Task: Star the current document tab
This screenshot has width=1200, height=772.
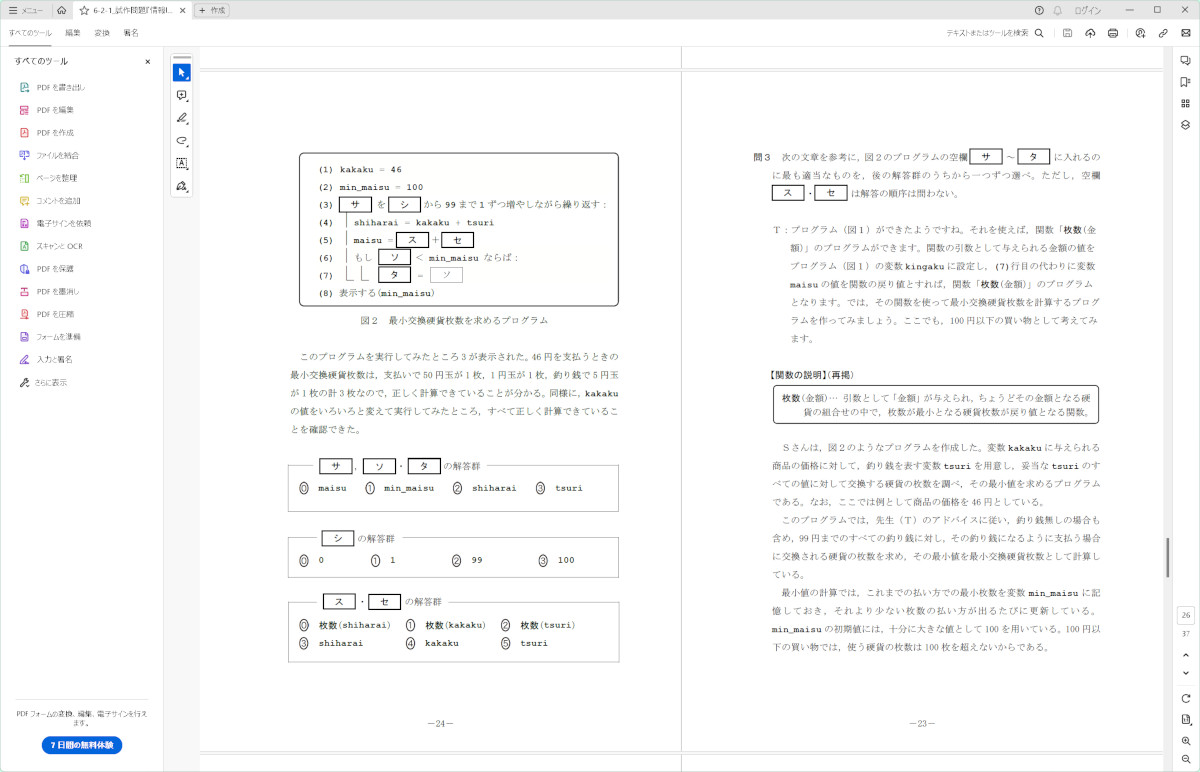Action: click(84, 10)
